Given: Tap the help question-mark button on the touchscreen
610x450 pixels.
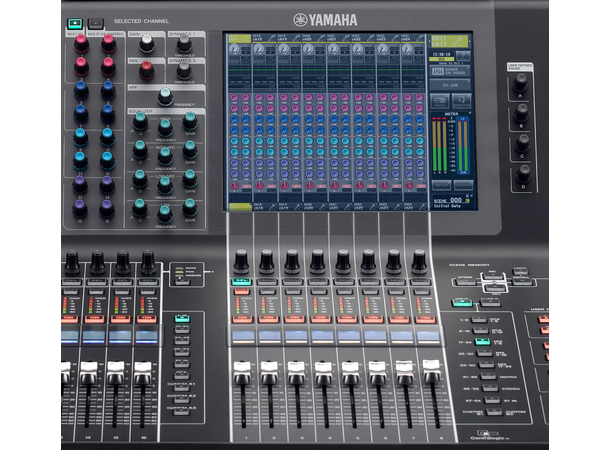Looking at the screenshot, I should pyautogui.click(x=463, y=55).
